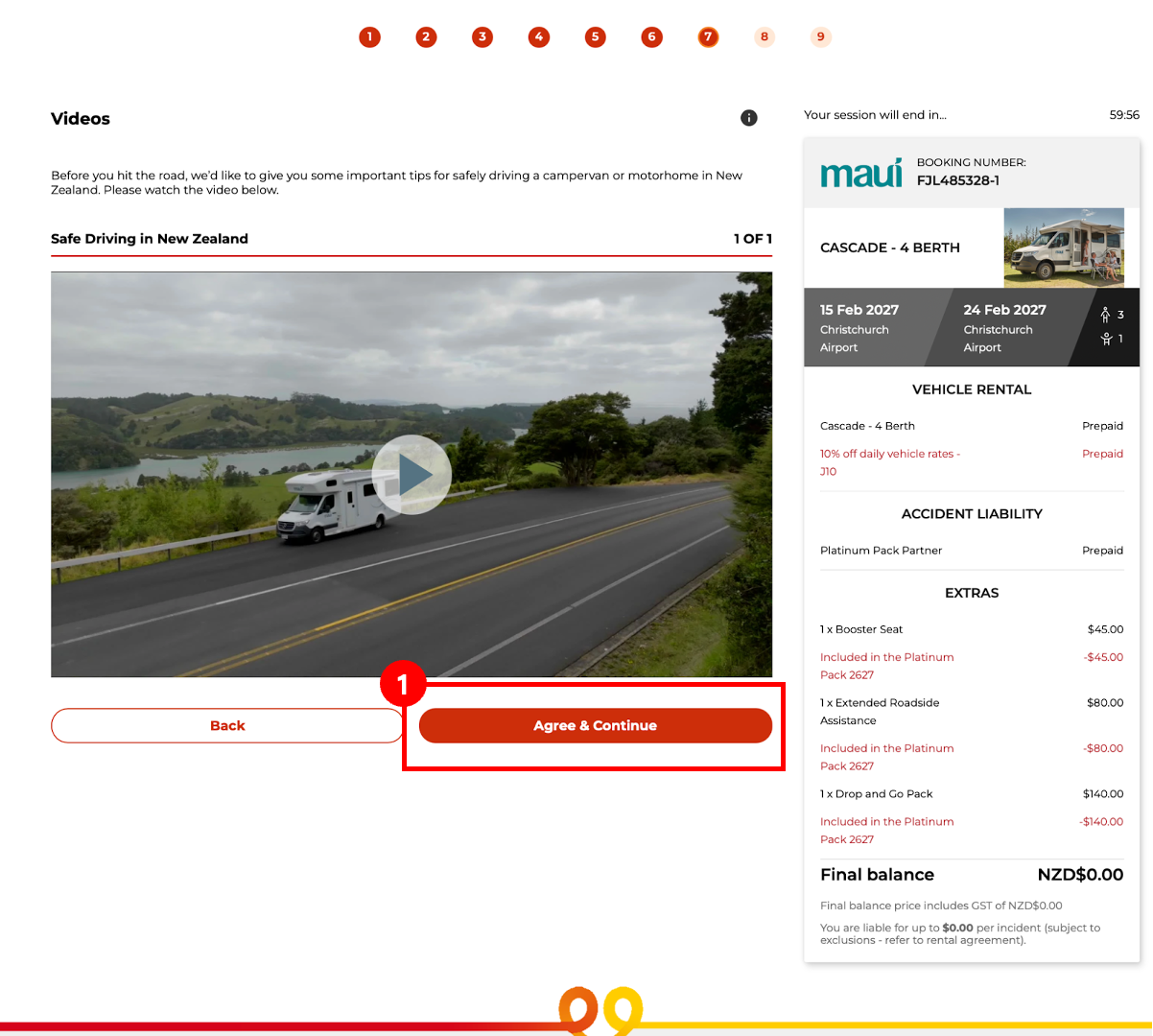Click the 1 OF 1 video counter
Image resolution: width=1153 pixels, height=1036 pixels.
(x=753, y=239)
